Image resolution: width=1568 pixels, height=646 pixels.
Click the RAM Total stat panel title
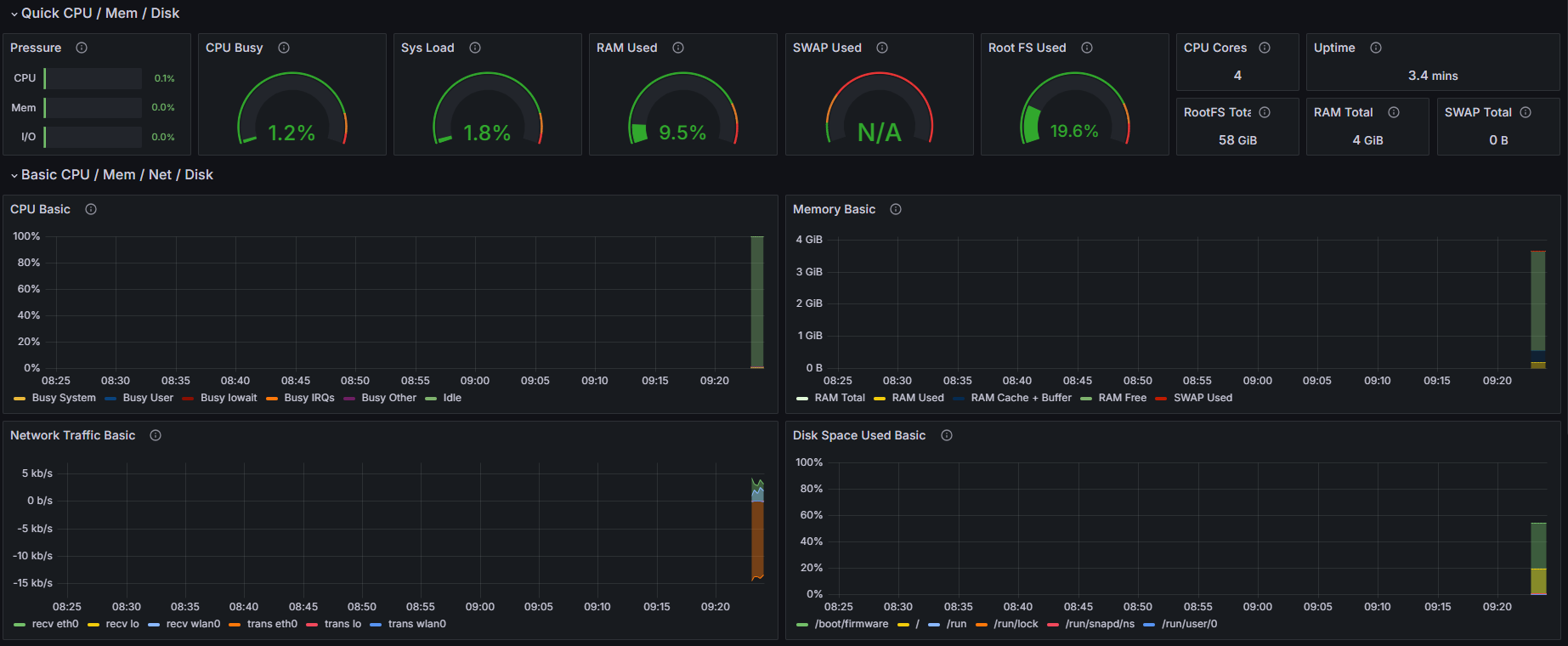click(1343, 112)
